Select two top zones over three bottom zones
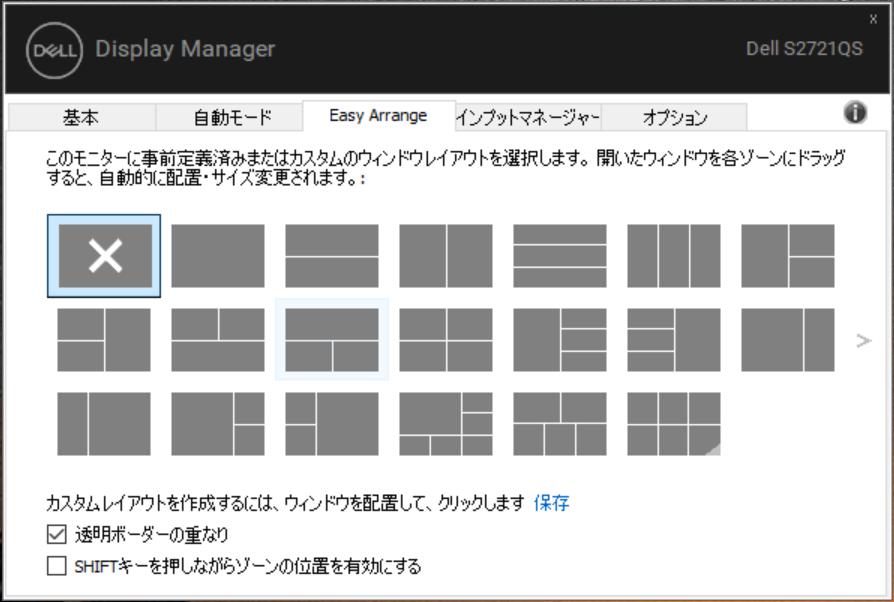The image size is (894, 602). tap(560, 424)
